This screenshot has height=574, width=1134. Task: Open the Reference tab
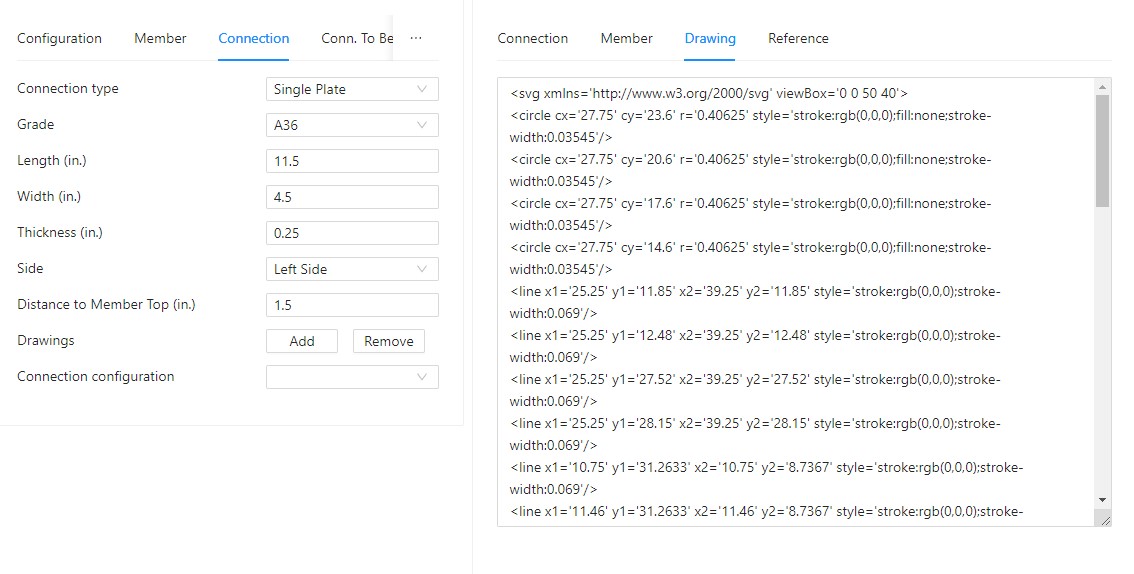coord(798,38)
